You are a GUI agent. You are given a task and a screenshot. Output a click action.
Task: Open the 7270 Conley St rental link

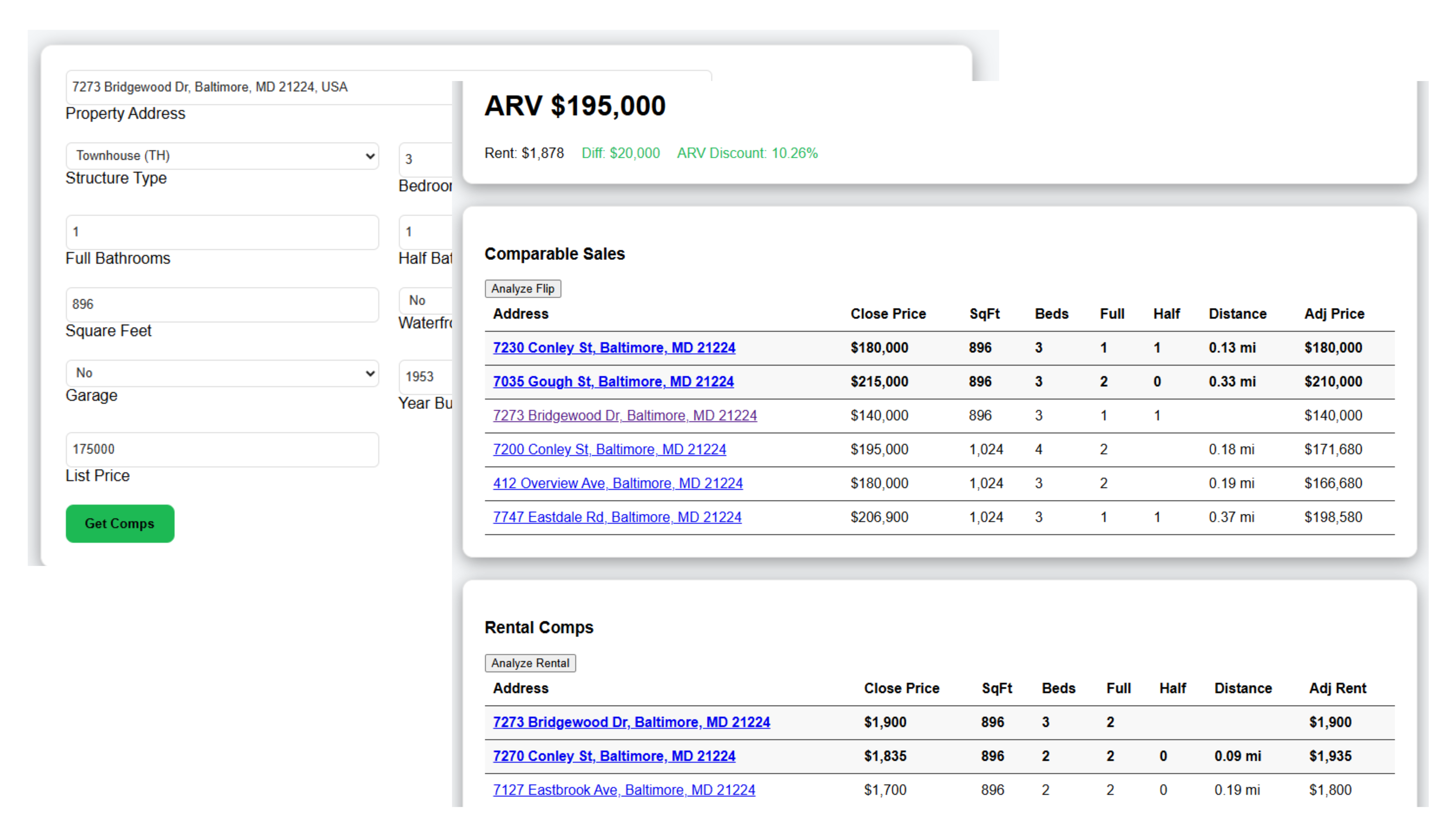point(614,756)
